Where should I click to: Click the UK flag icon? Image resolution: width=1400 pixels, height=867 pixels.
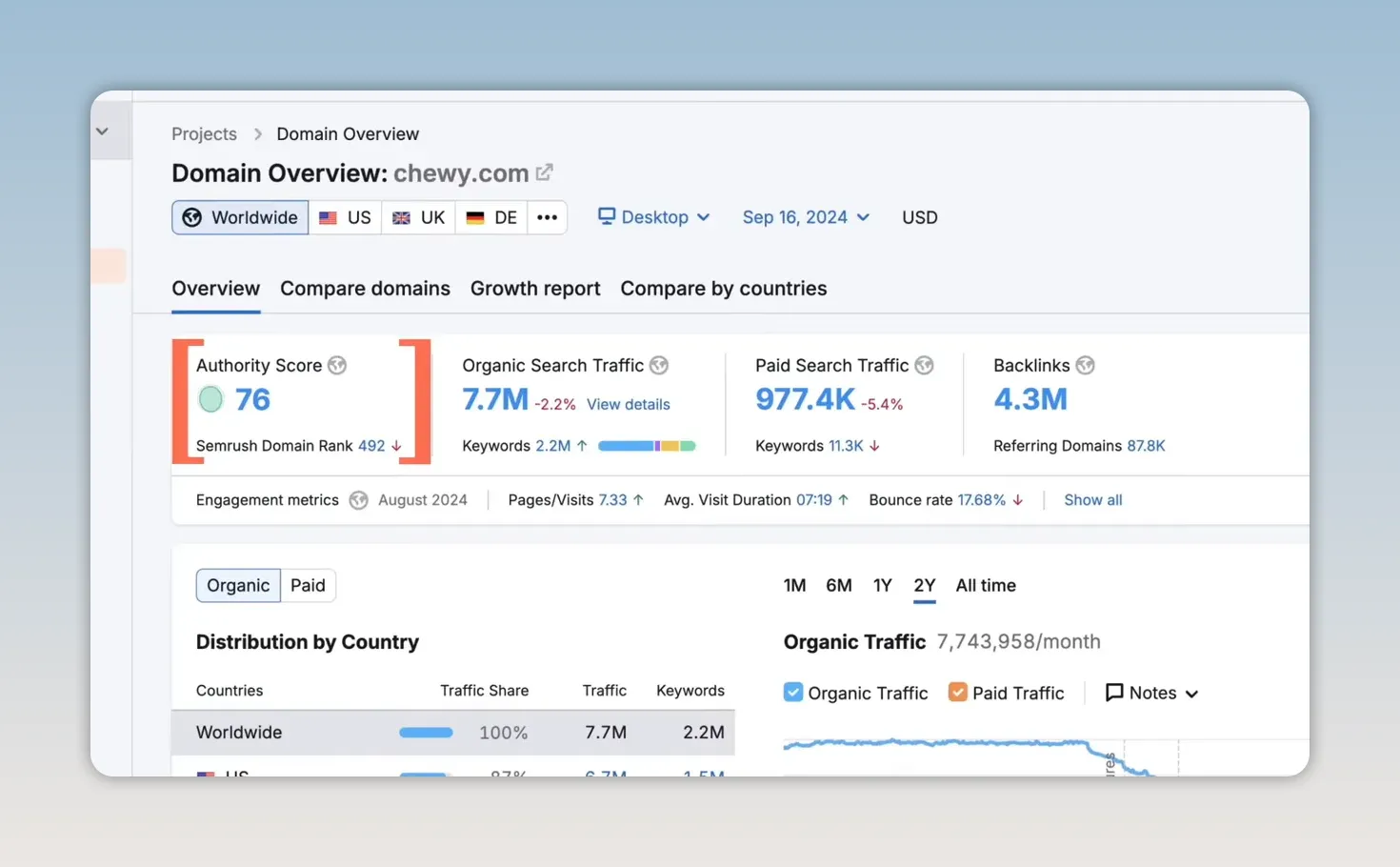[x=401, y=217]
